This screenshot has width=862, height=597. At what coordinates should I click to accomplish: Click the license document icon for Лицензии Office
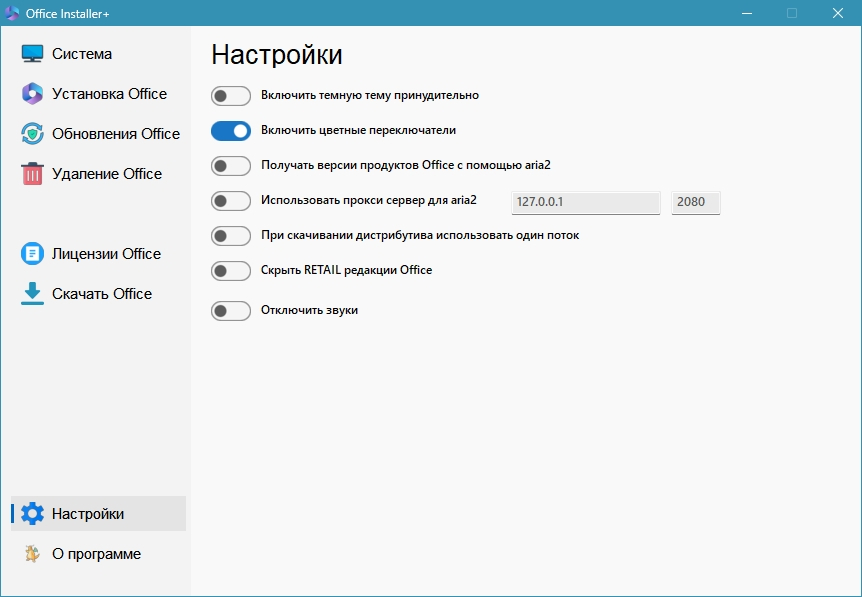click(32, 254)
